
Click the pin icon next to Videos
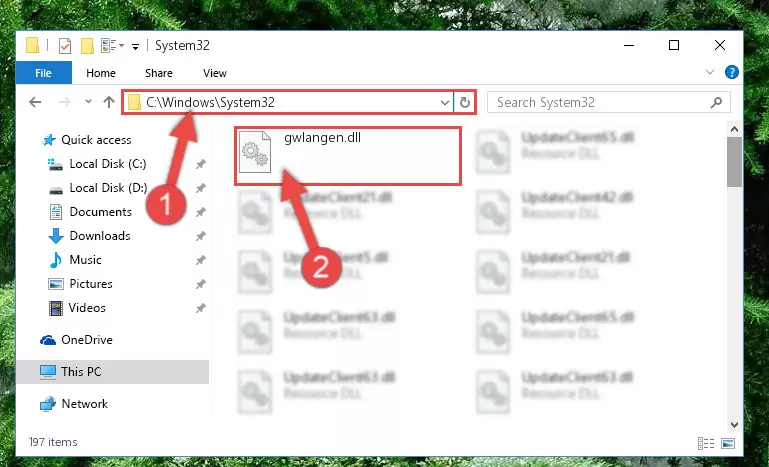(x=201, y=309)
